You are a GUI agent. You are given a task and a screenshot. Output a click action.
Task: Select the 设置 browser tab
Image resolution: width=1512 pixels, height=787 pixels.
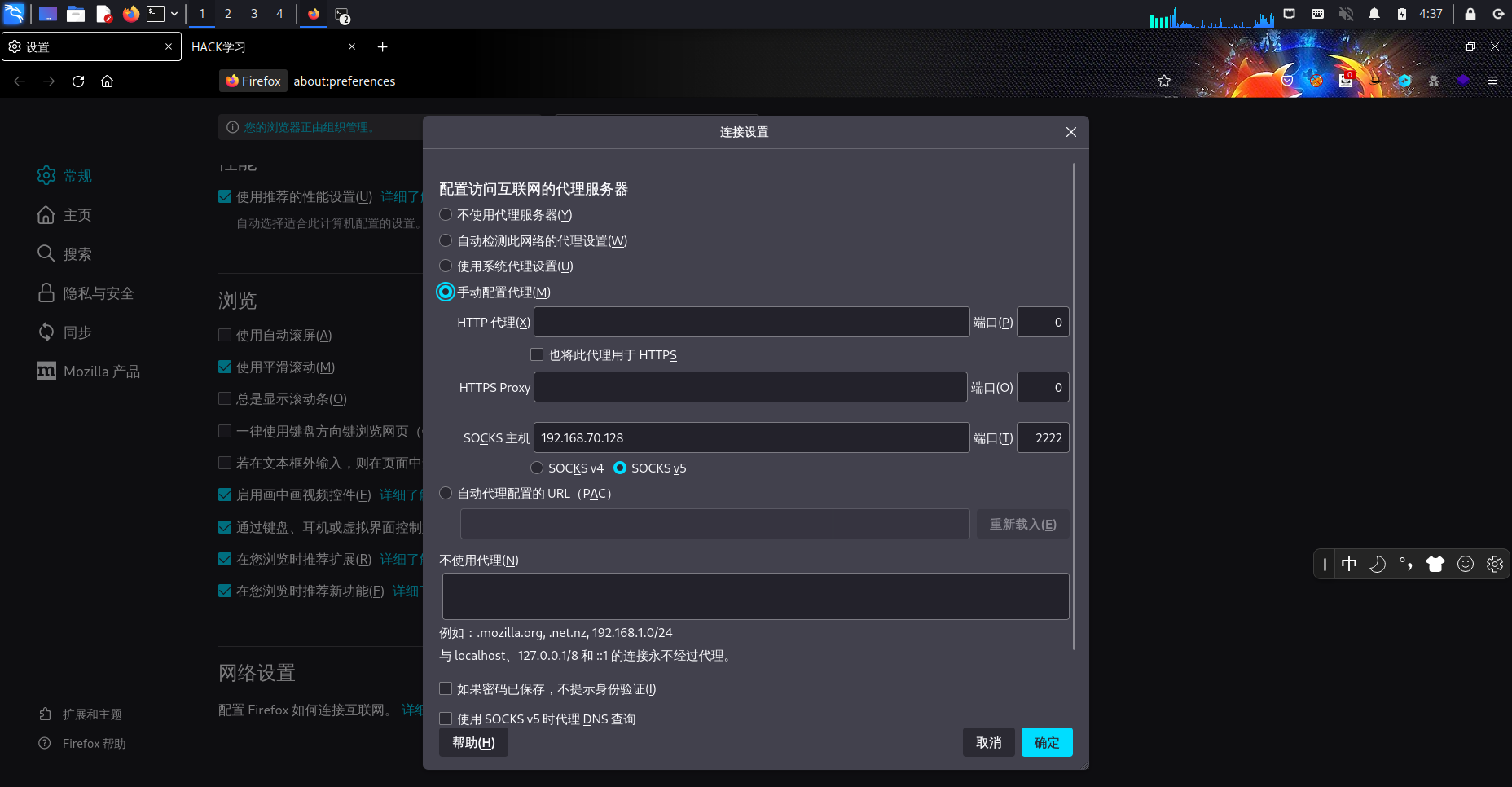point(91,47)
